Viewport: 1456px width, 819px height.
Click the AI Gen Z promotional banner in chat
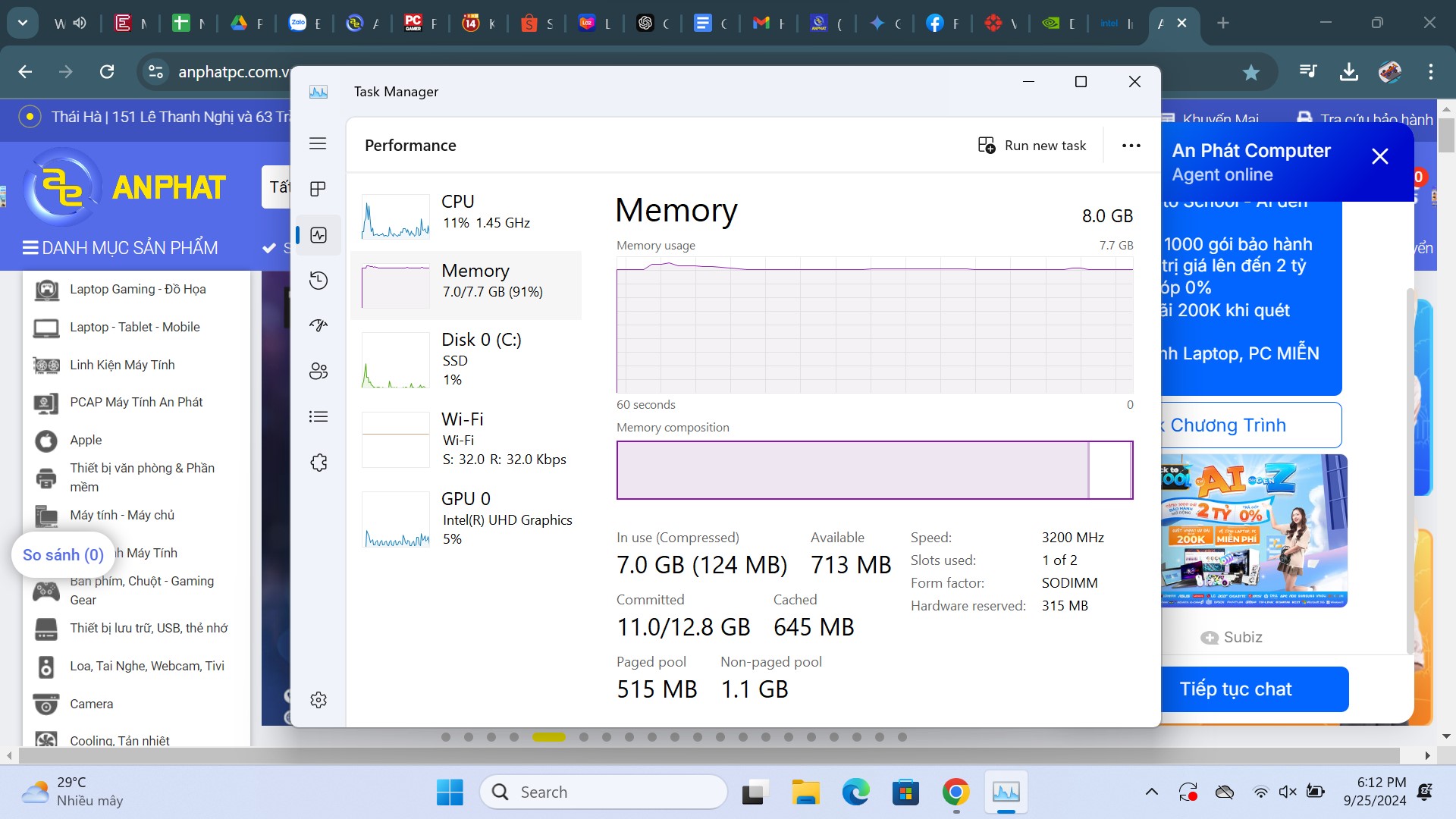1254,531
